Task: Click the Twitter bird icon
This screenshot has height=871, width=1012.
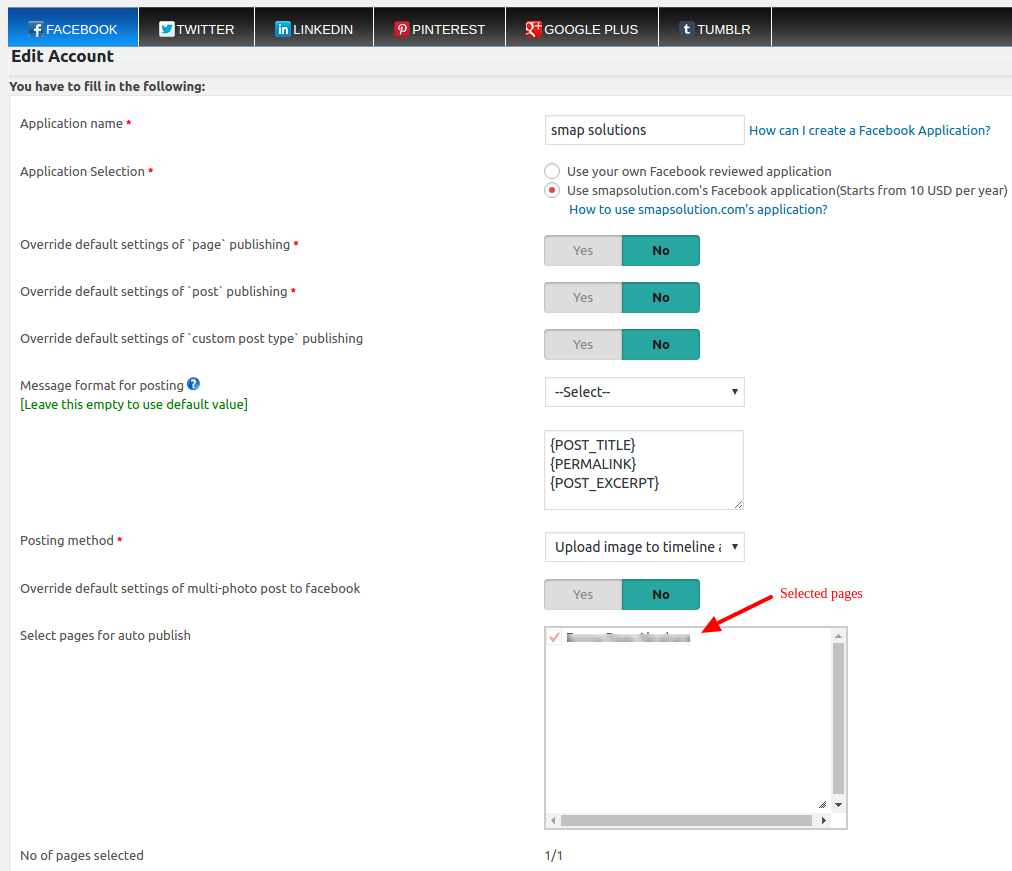Action: 167,29
